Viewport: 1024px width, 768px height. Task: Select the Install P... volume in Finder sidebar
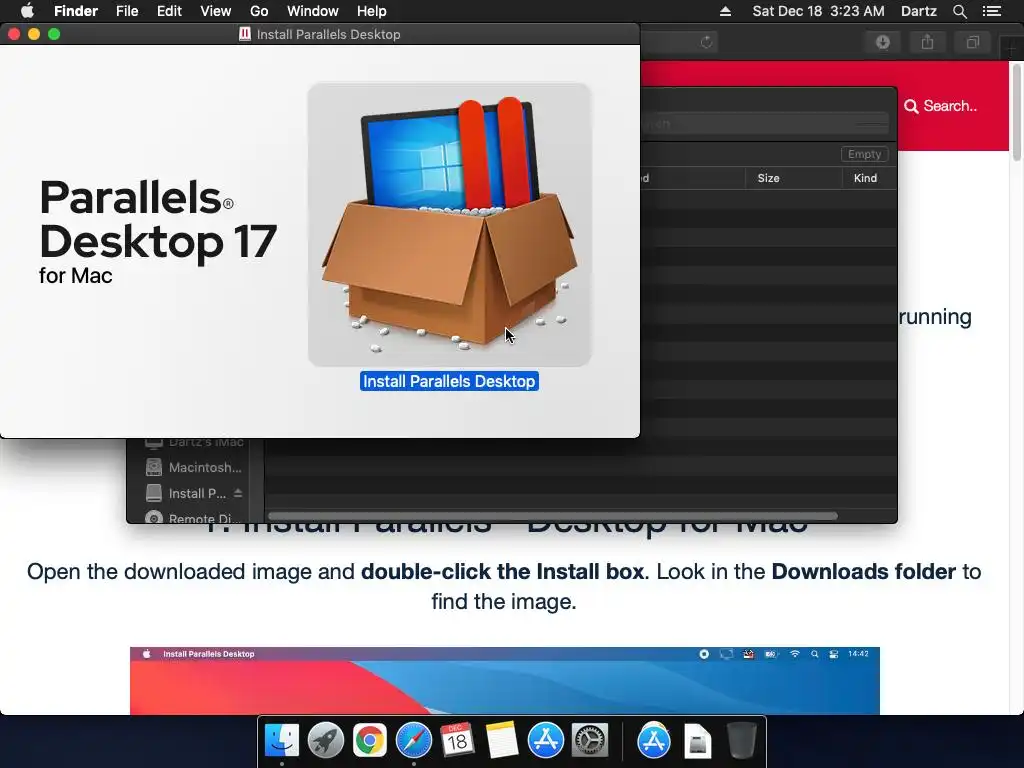pyautogui.click(x=186, y=494)
